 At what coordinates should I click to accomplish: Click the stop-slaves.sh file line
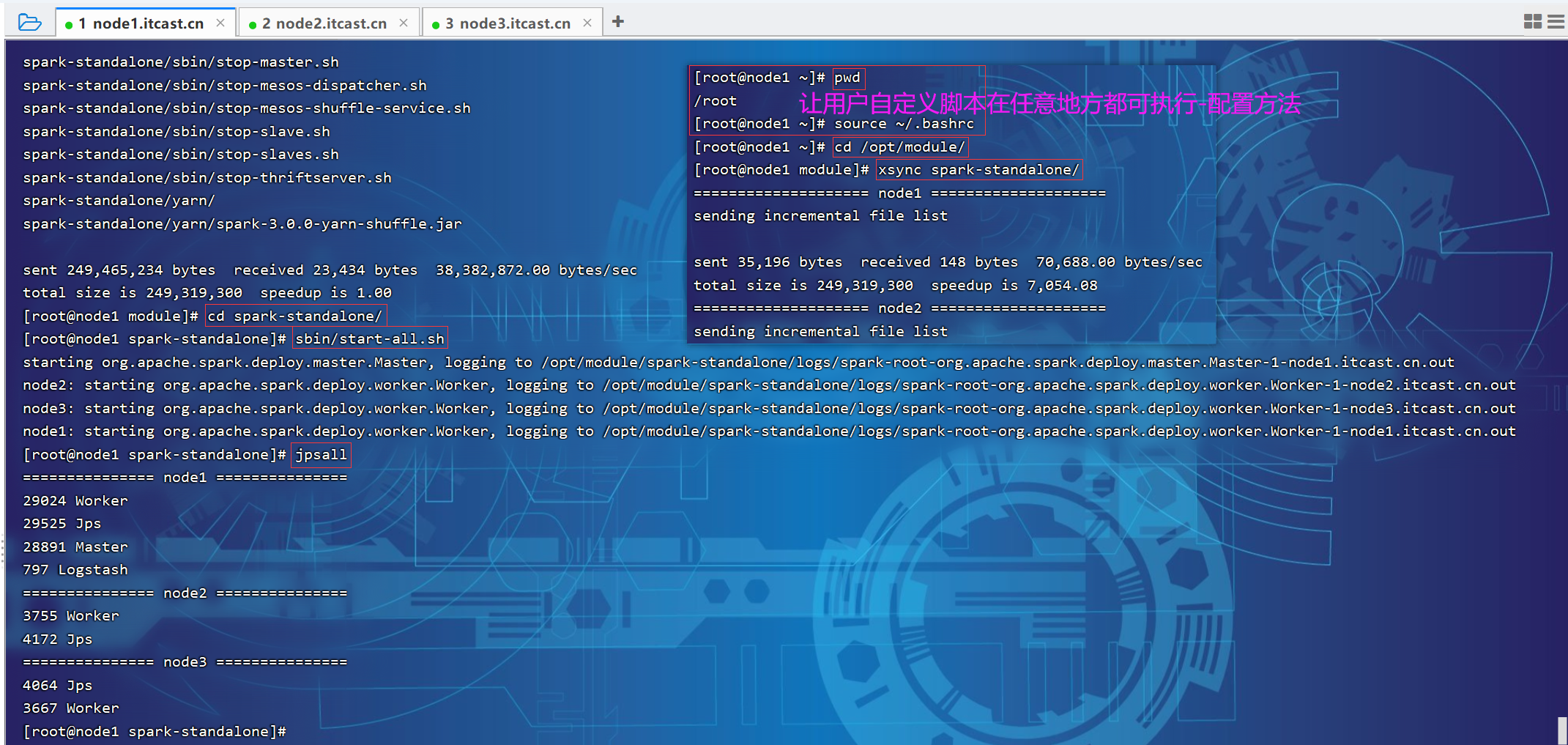181,155
